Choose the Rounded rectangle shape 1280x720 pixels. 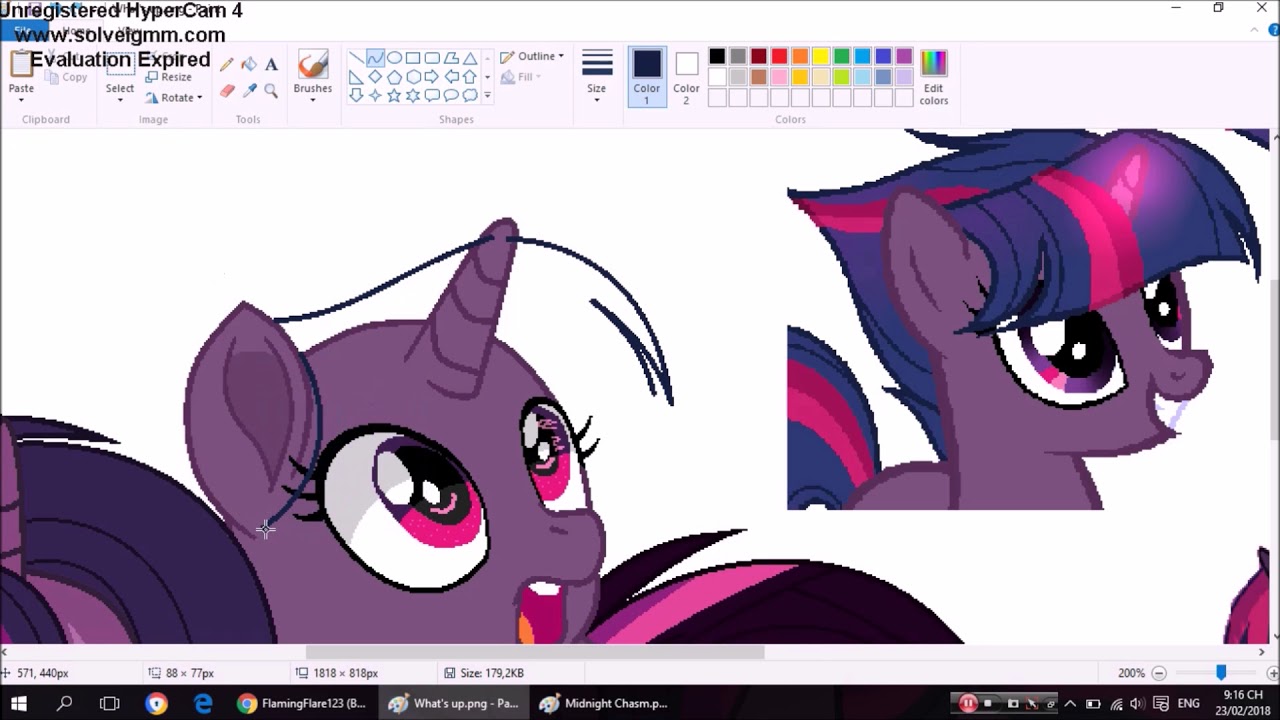(x=432, y=58)
